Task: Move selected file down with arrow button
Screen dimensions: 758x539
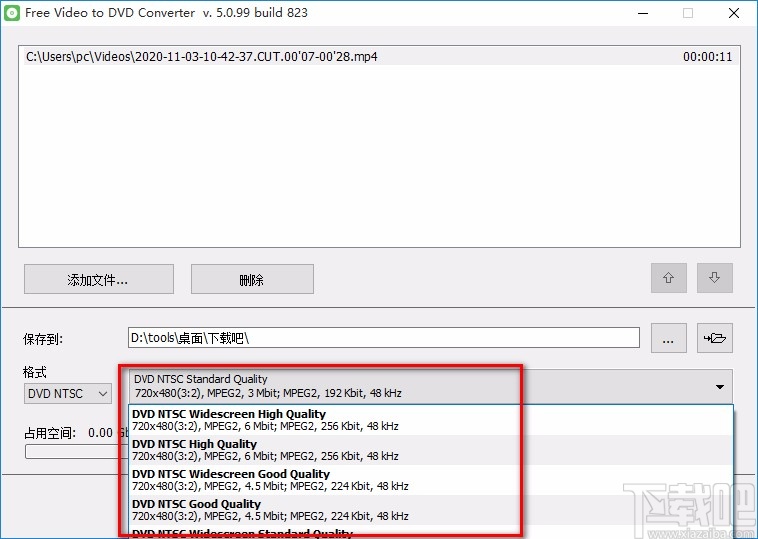Action: [714, 278]
